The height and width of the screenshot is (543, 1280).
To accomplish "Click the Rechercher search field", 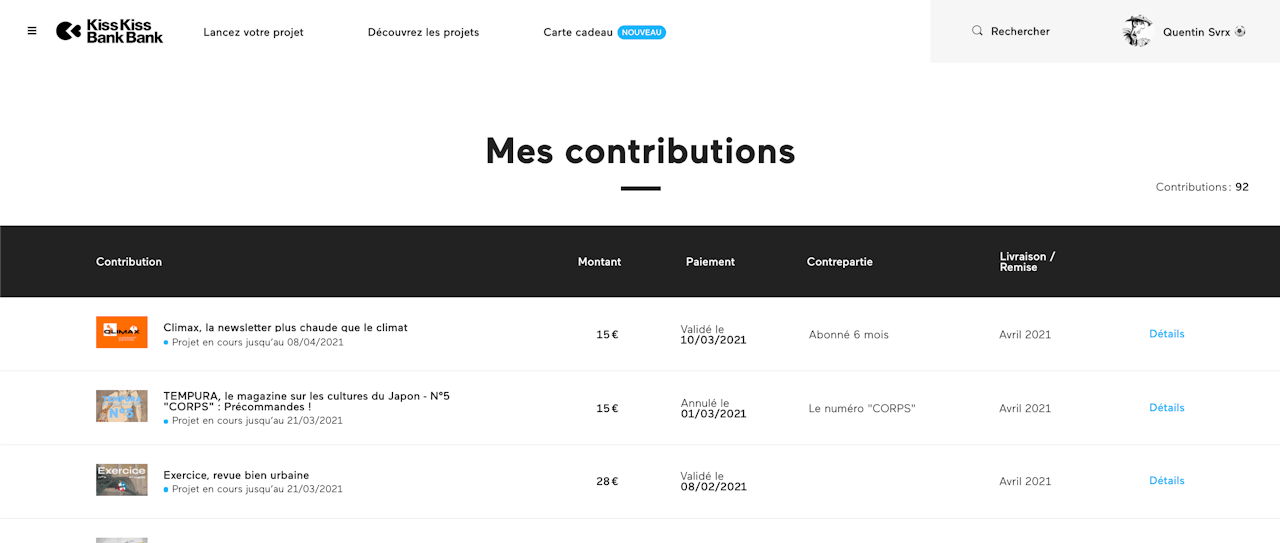I will click(1020, 31).
